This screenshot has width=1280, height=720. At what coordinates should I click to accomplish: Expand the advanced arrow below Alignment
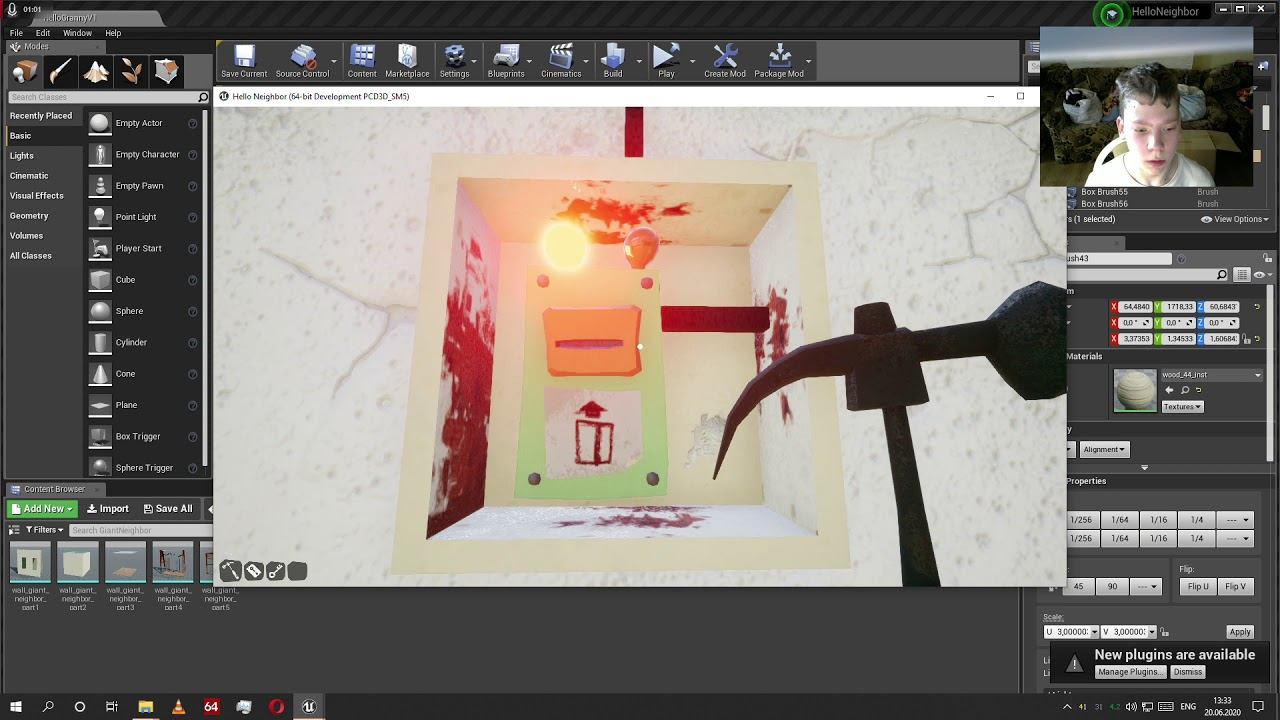click(1144, 468)
